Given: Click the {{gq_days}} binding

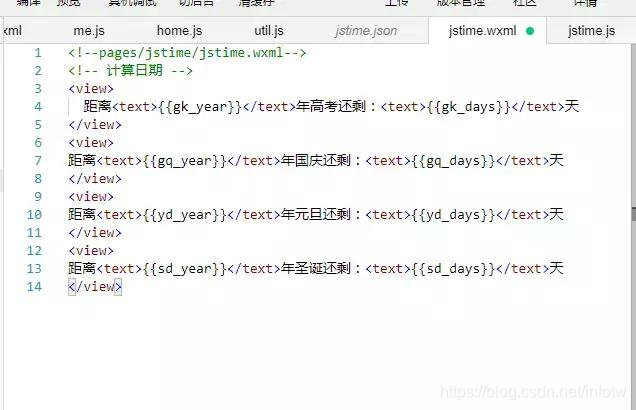Looking at the screenshot, I should coord(453,161).
